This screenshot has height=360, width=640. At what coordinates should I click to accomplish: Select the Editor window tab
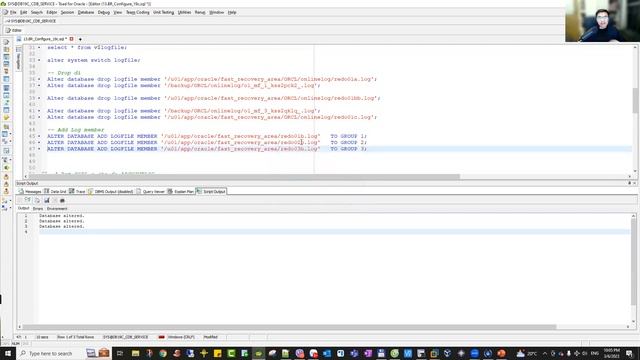[x=13, y=30]
